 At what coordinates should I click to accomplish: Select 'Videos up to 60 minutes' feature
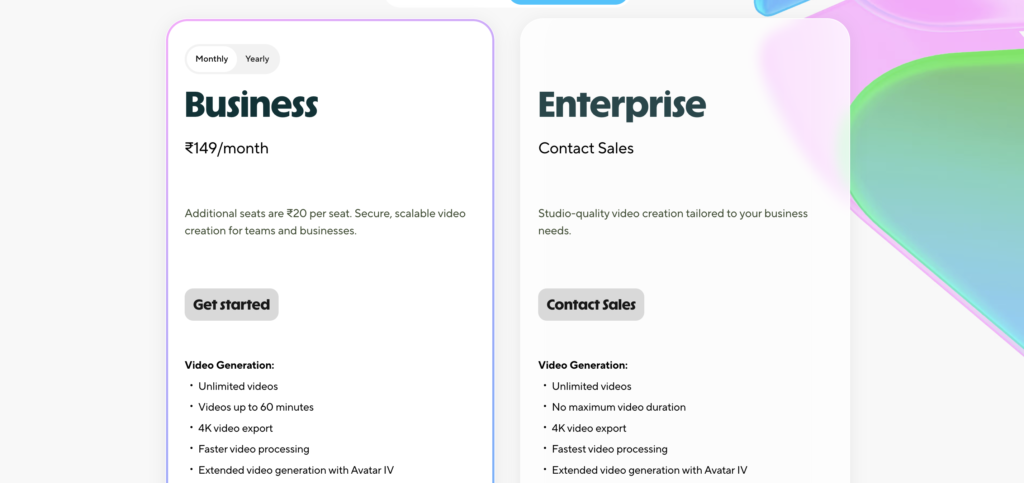coord(256,407)
